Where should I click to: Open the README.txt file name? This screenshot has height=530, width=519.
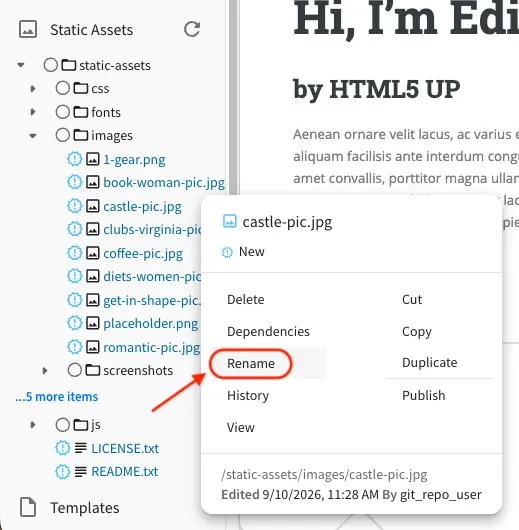(124, 472)
